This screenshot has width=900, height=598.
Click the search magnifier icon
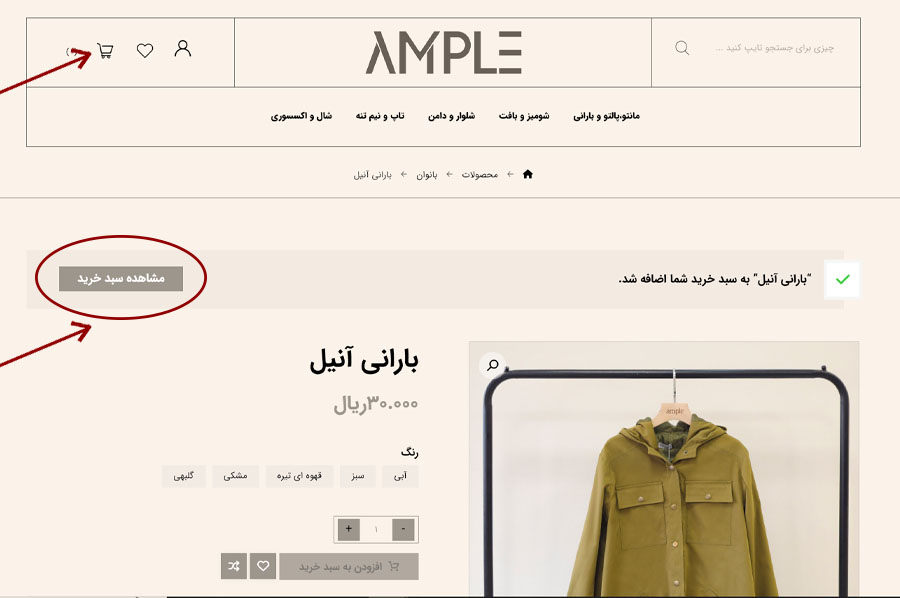[x=682, y=48]
